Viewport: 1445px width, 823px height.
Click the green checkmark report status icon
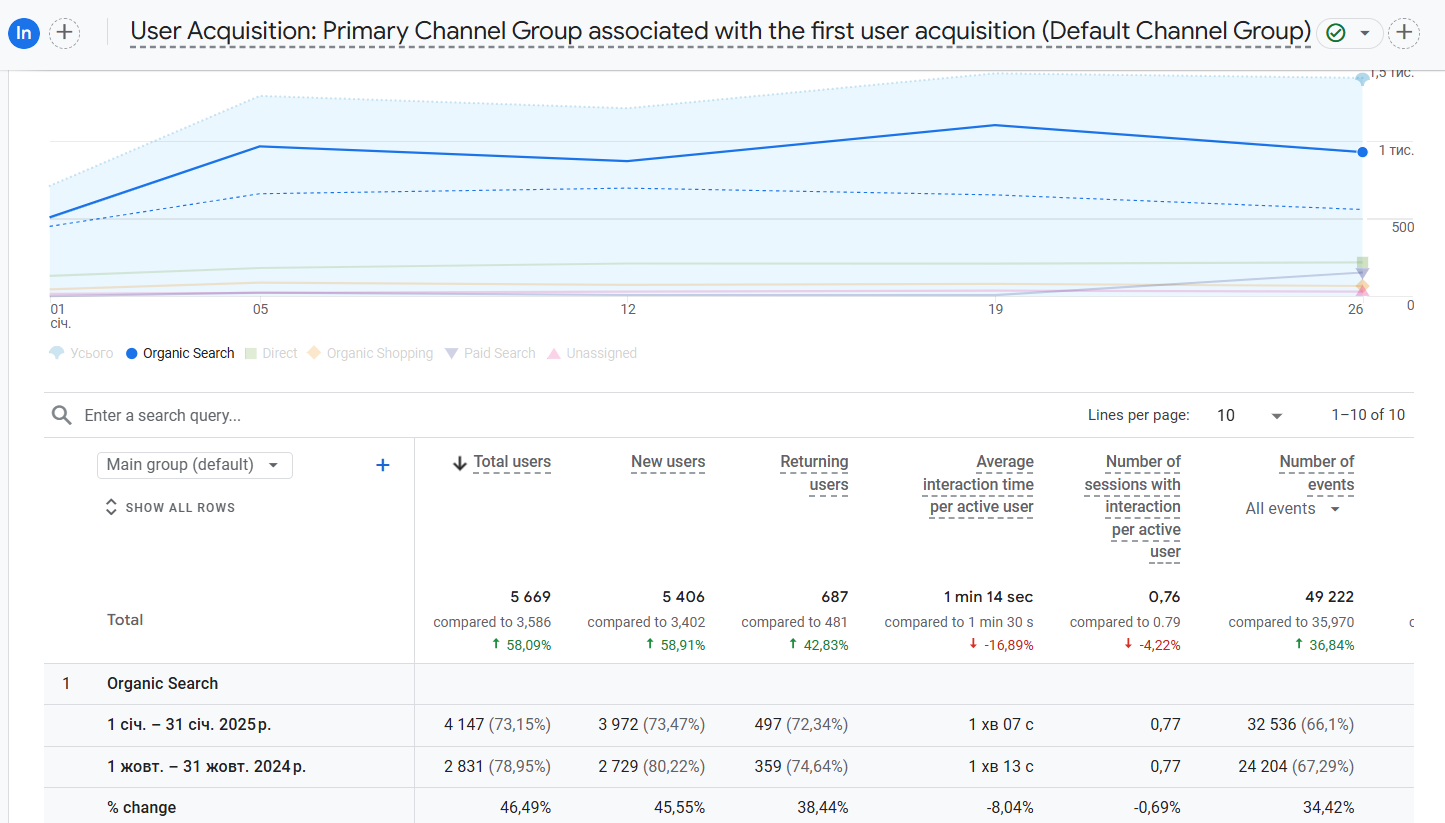[x=1335, y=33]
